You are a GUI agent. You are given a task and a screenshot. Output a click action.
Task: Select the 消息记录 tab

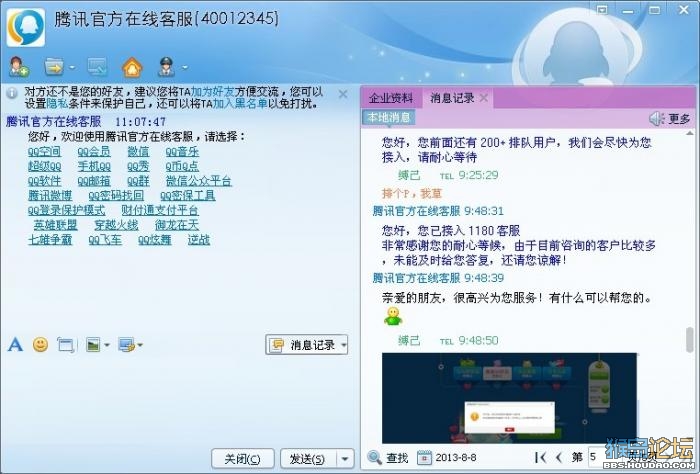[x=452, y=98]
